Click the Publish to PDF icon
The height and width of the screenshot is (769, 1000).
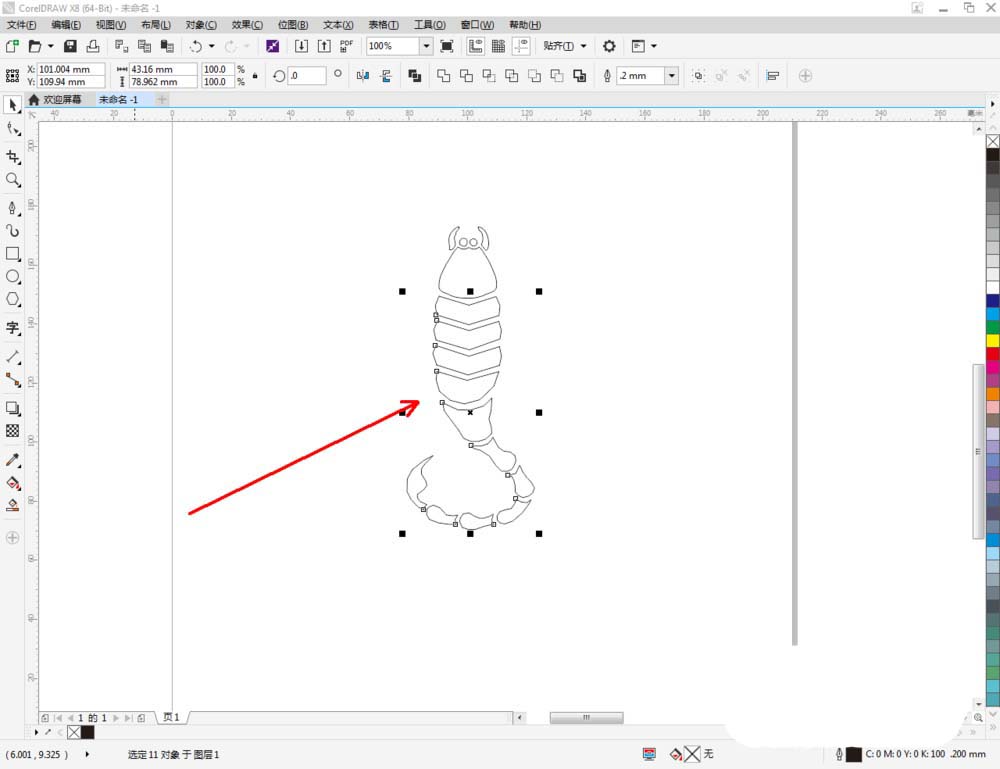[x=346, y=46]
